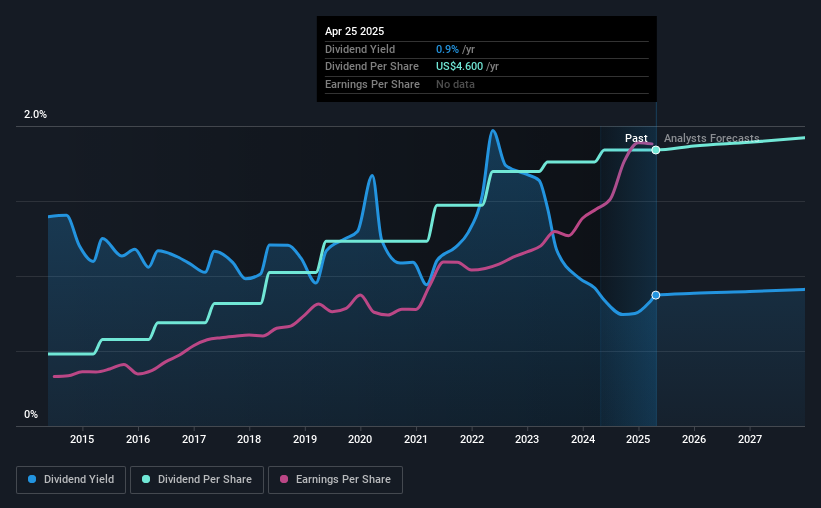Toggle the Dividend Yield legend button
821x508 pixels.
pos(71,480)
